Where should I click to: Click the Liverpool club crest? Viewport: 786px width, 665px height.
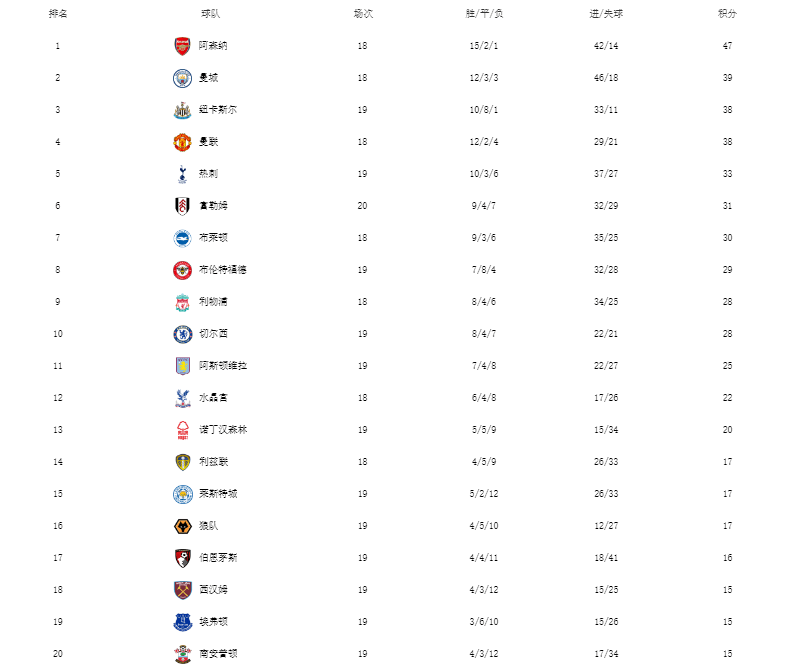(x=182, y=302)
